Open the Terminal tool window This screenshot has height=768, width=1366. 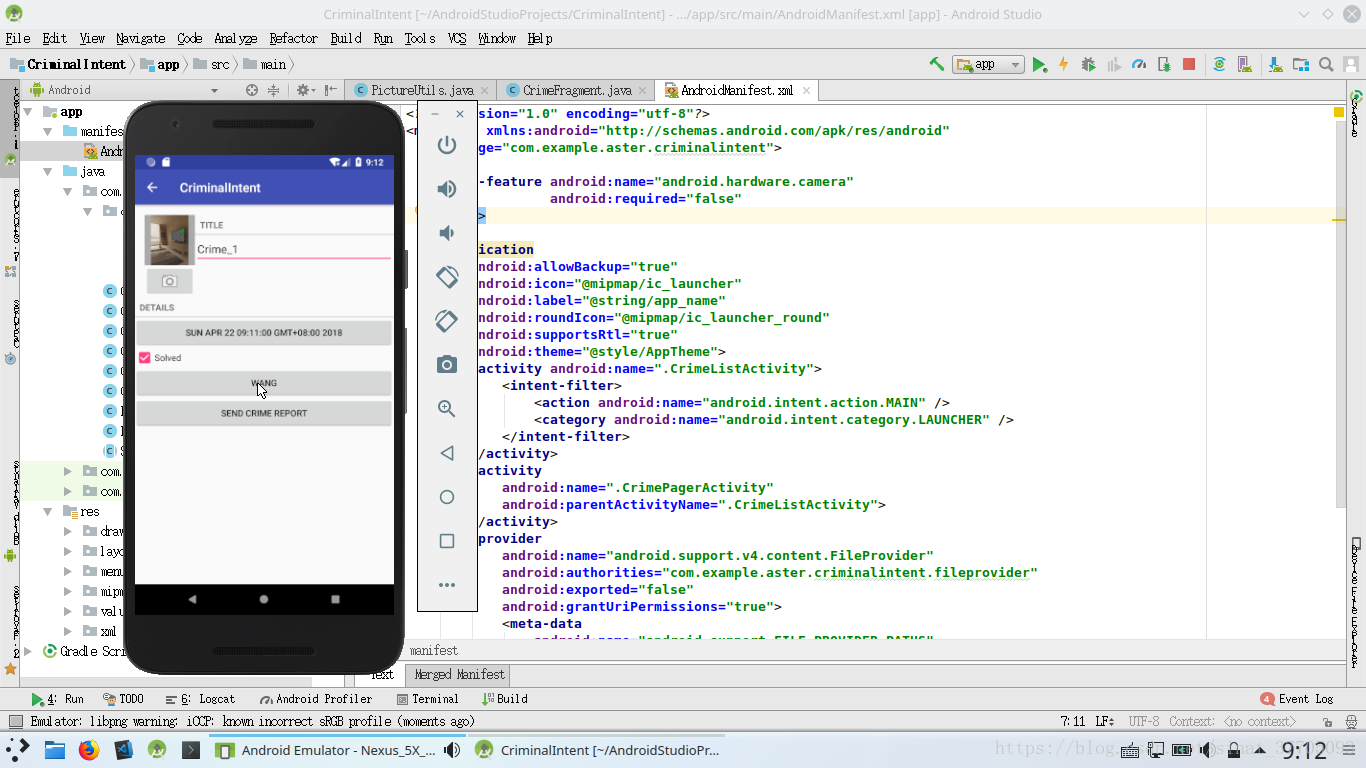428,699
